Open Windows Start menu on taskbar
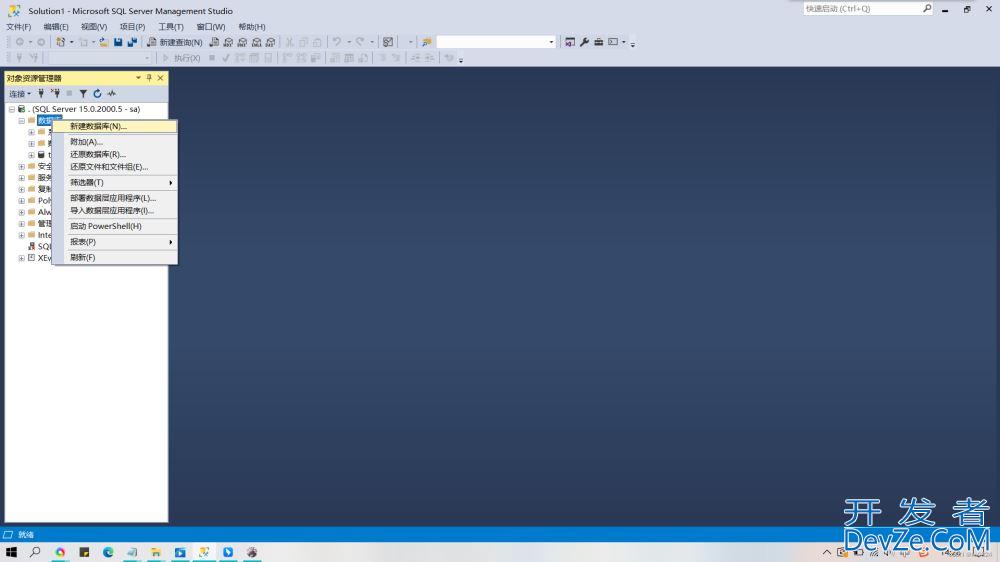1000x562 pixels. [11, 552]
